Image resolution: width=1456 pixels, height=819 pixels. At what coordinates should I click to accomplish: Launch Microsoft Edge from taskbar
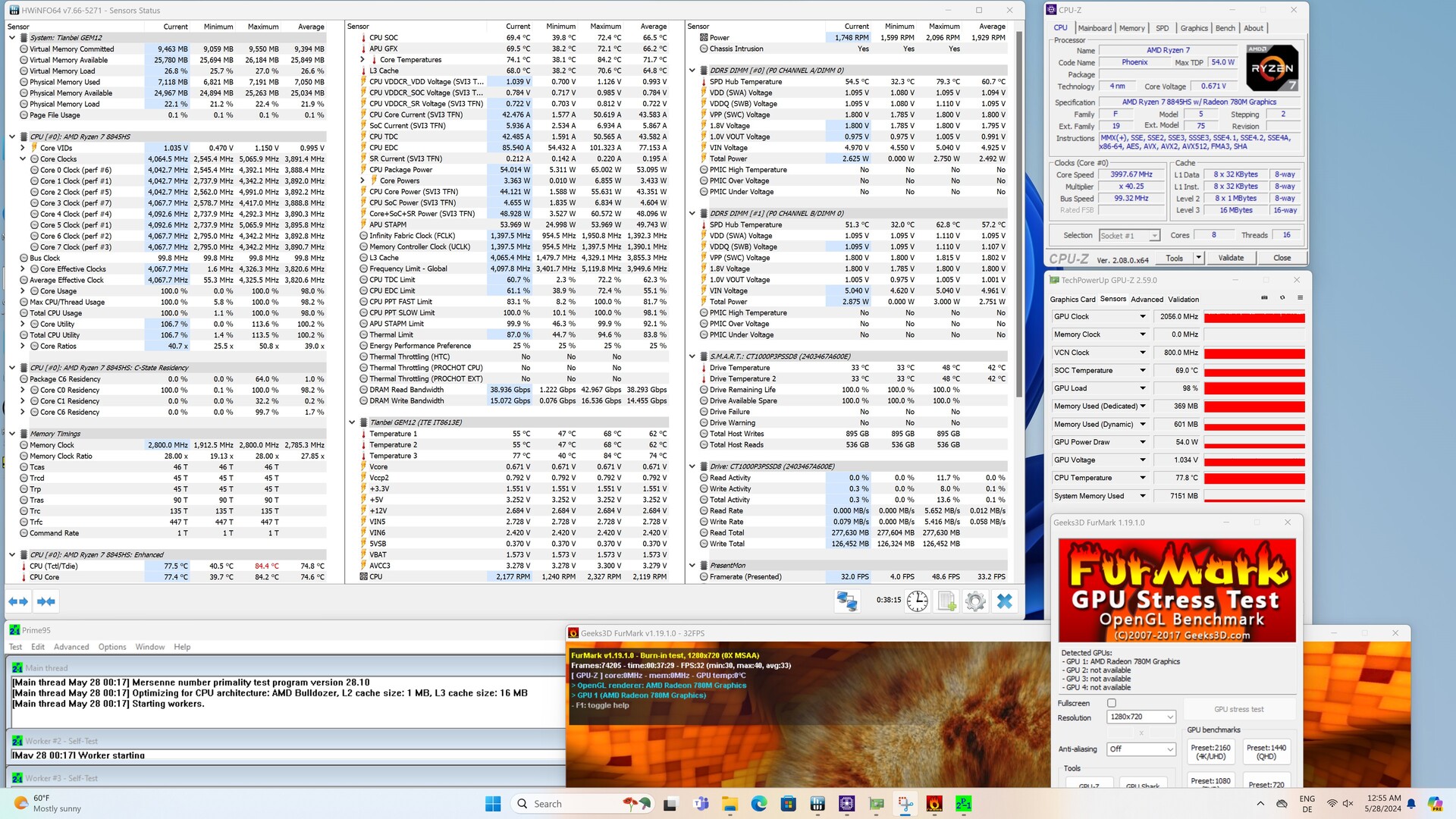(x=759, y=804)
